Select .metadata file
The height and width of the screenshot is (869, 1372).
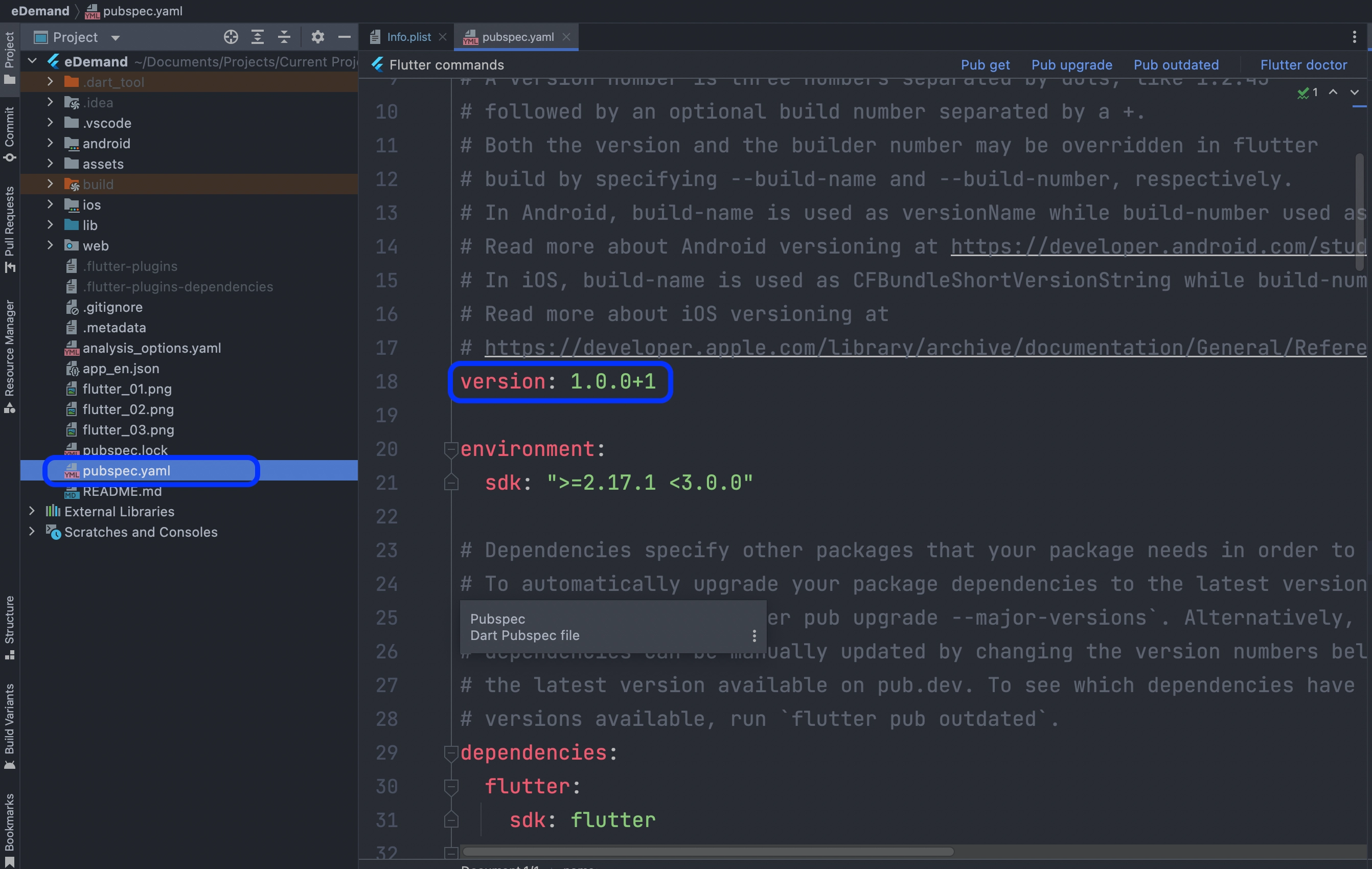click(115, 328)
